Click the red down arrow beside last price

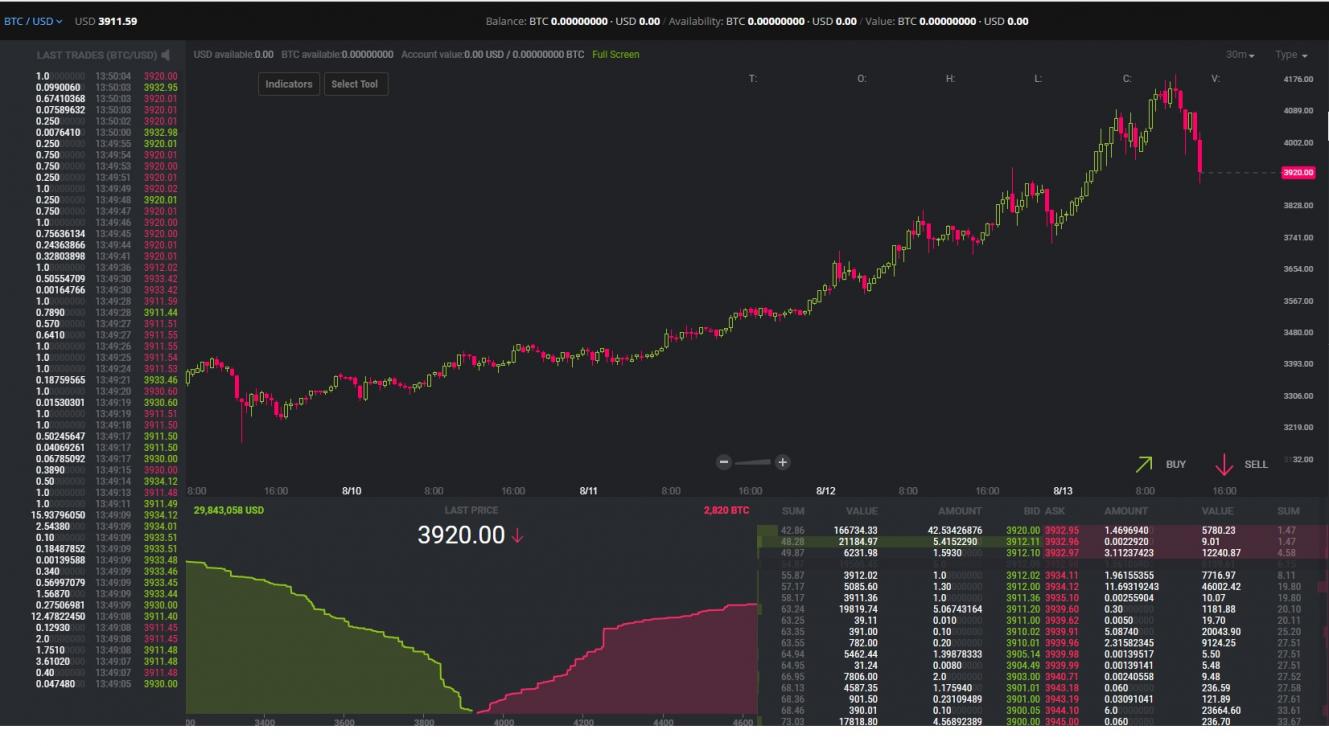[517, 537]
